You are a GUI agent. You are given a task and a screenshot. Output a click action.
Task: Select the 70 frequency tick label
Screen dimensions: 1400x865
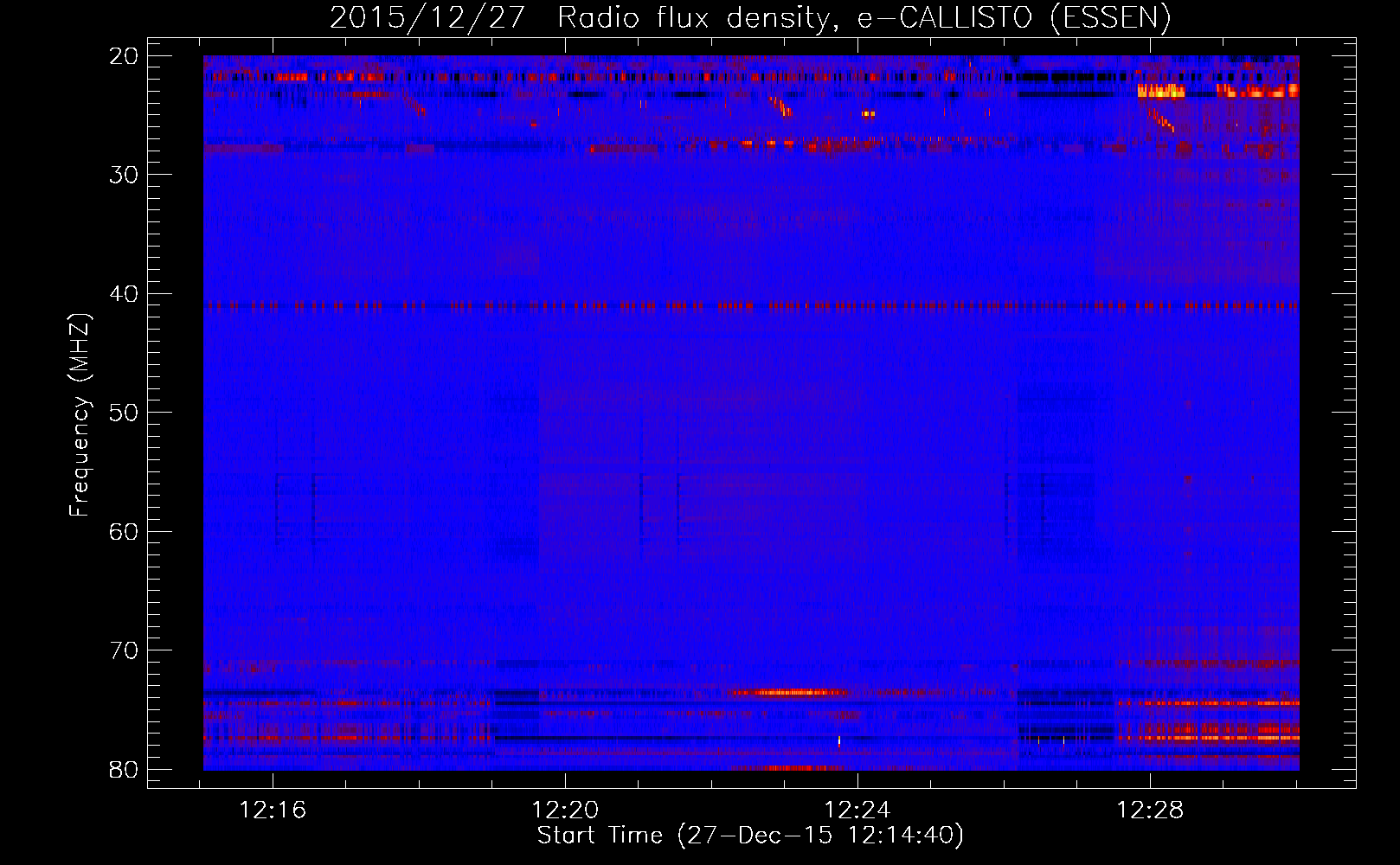[x=125, y=650]
